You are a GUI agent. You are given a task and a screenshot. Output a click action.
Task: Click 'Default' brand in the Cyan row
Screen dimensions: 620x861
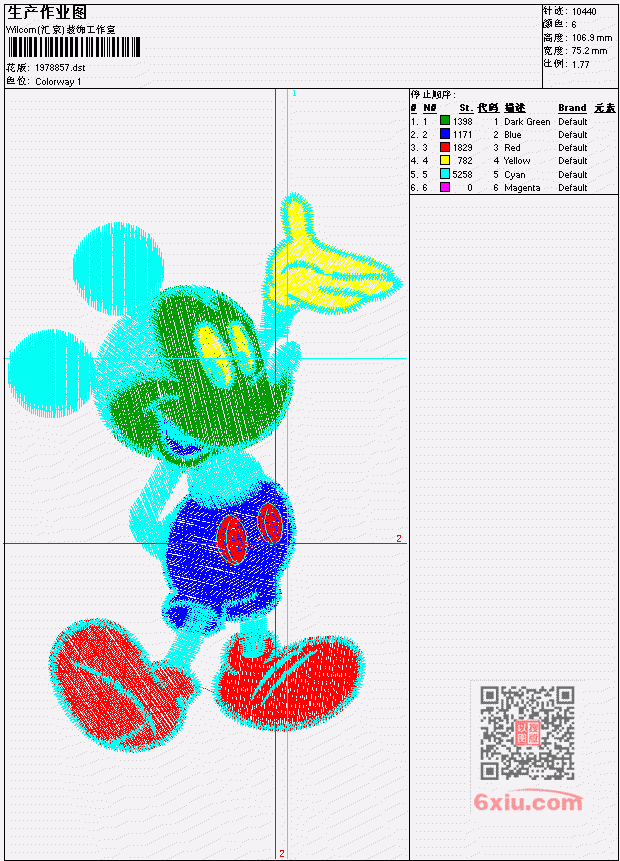(x=573, y=175)
